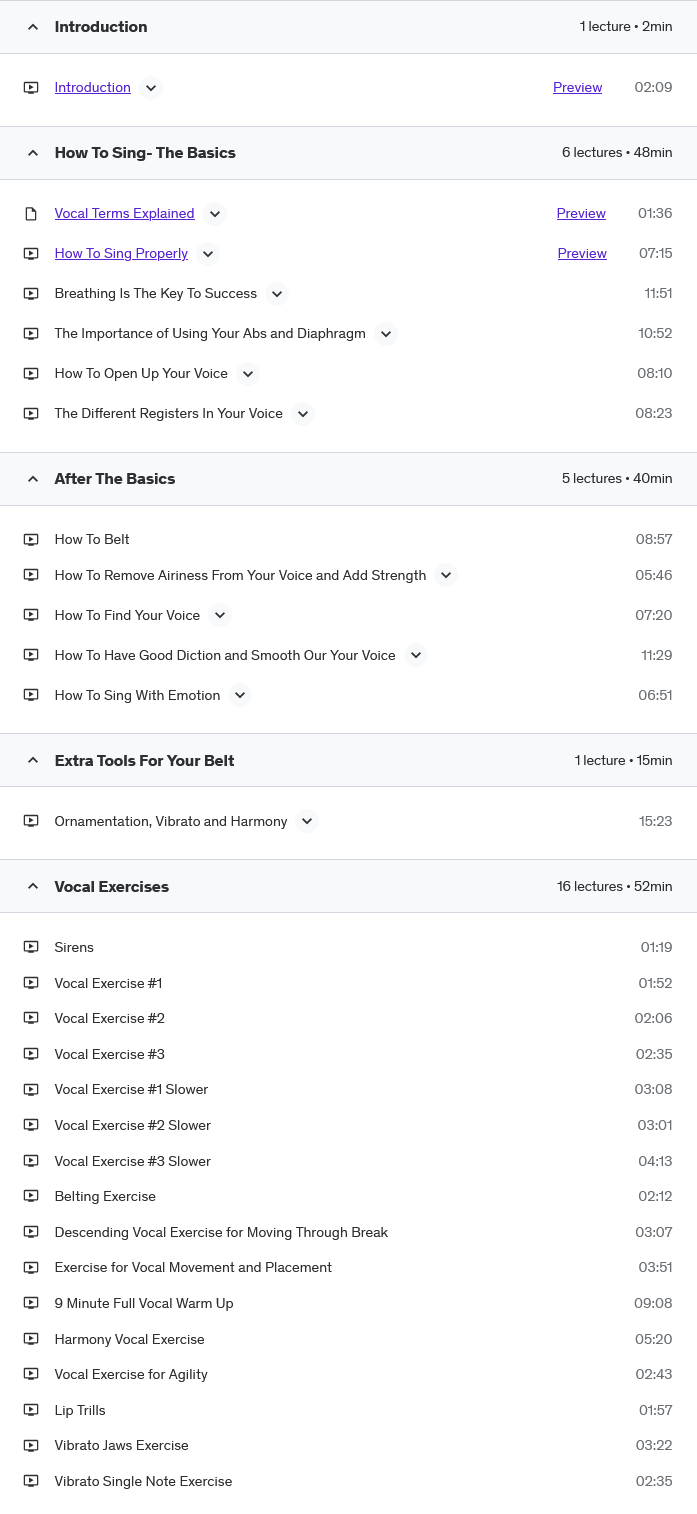697x1514 pixels.
Task: Expand details chevron for How To Find Your Voice
Action: click(x=220, y=616)
